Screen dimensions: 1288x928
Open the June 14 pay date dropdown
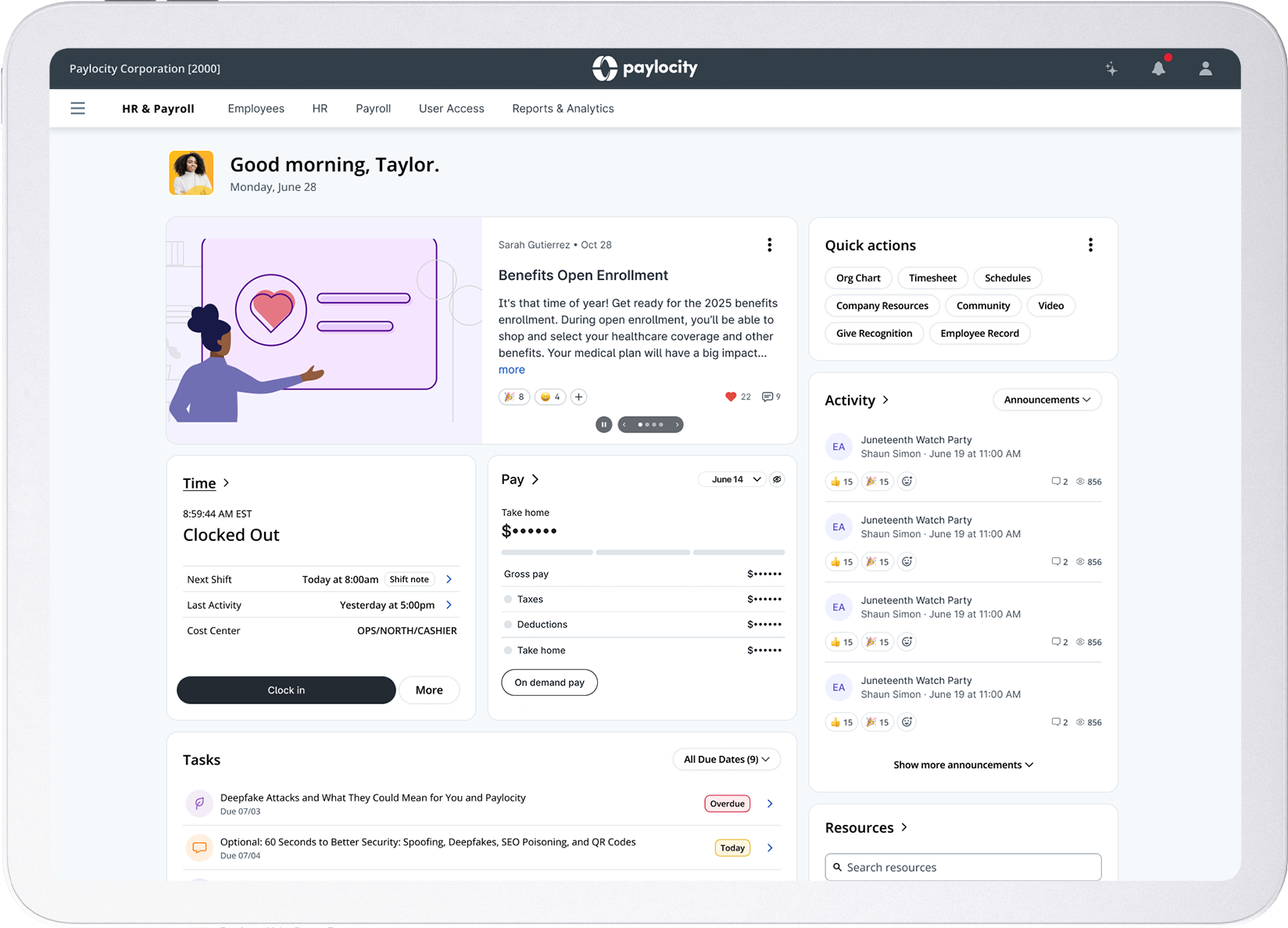point(732,479)
